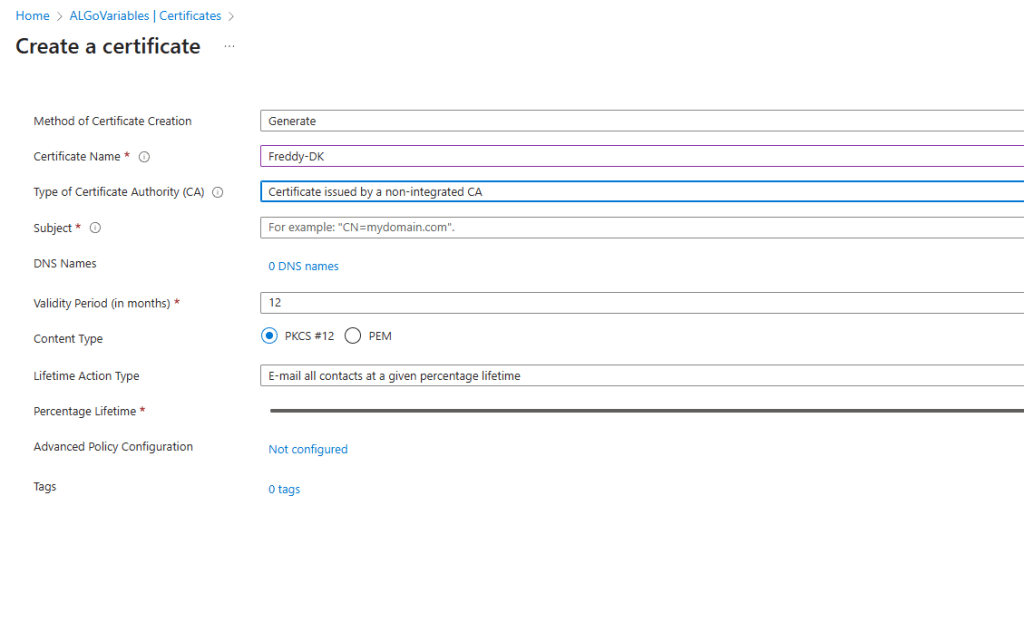Click into the Subject text field
The image size is (1024, 632).
click(640, 227)
